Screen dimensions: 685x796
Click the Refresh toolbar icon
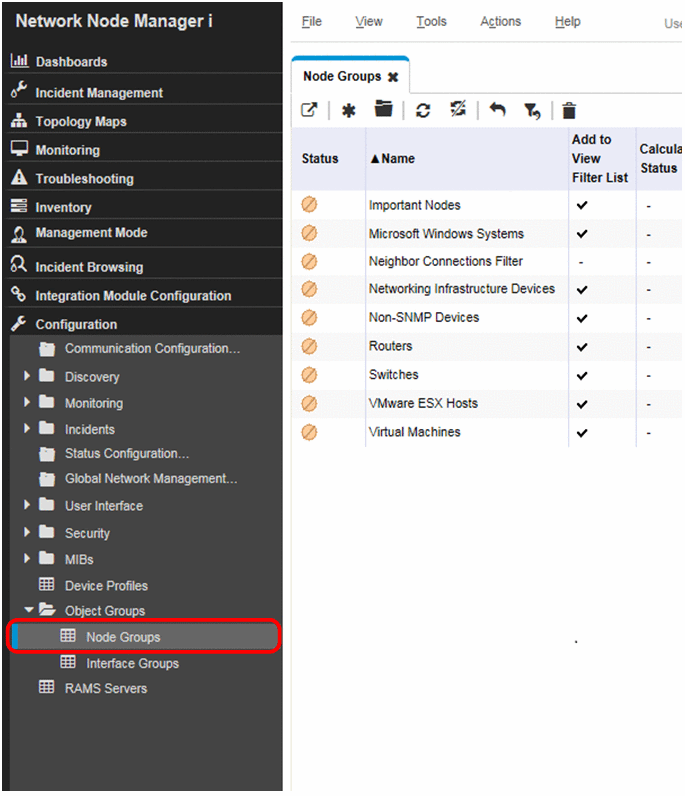click(x=423, y=111)
